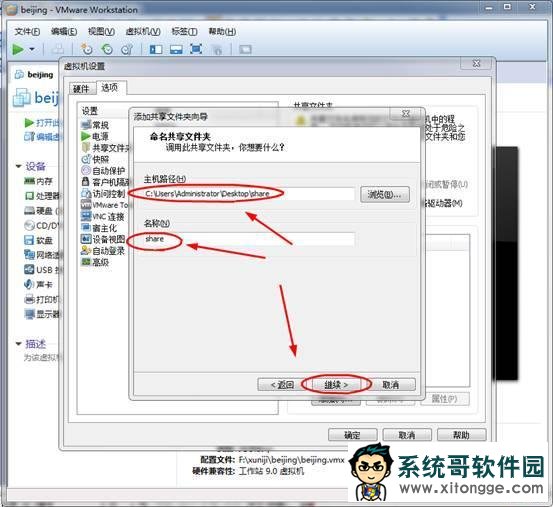The width and height of the screenshot is (553, 507).
Task: Click 确定 in 虚拟机设置 dialog
Action: coord(352,435)
